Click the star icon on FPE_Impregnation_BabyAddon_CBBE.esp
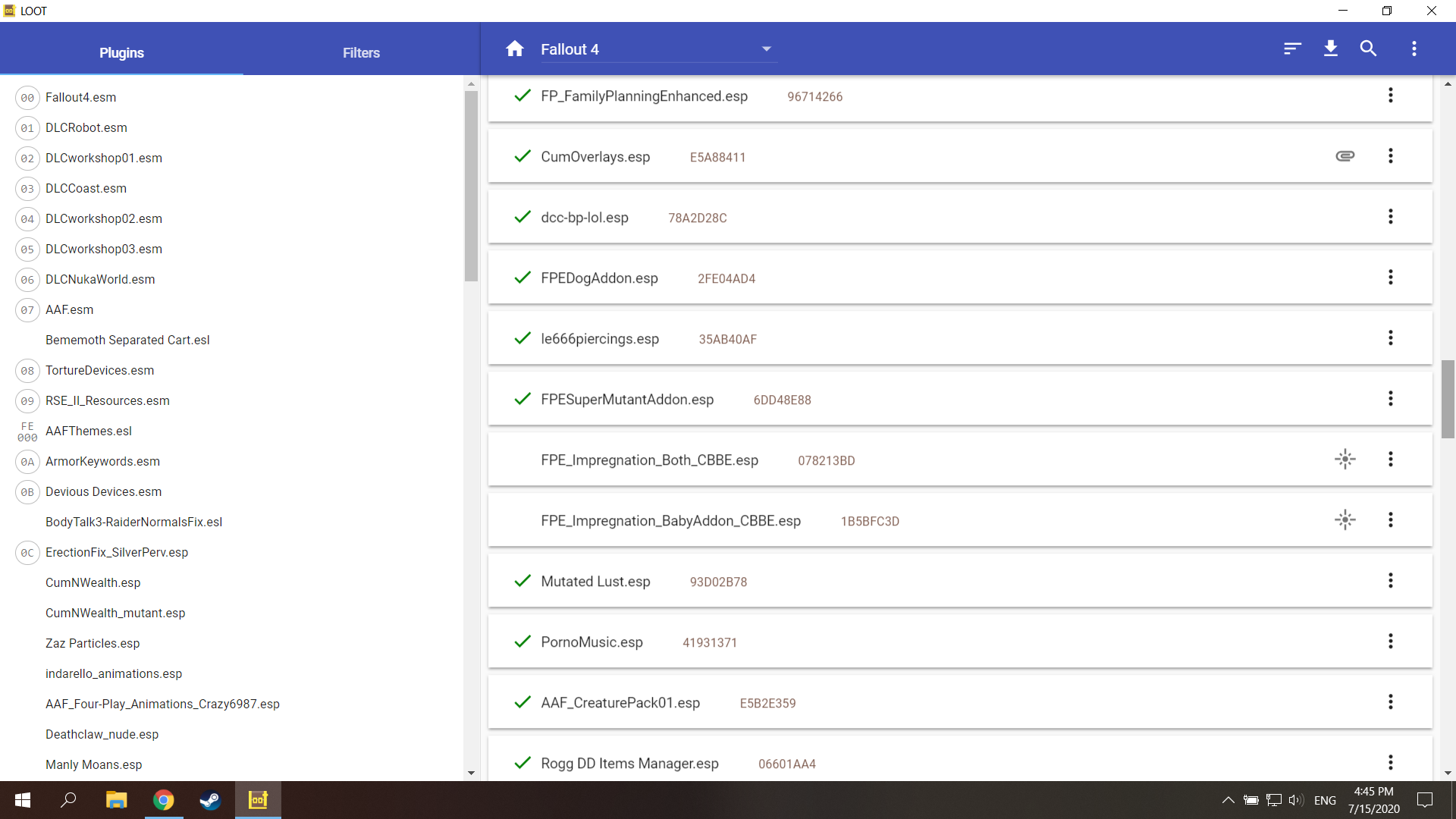Screen dimensions: 1456x819 pyautogui.click(x=1345, y=520)
